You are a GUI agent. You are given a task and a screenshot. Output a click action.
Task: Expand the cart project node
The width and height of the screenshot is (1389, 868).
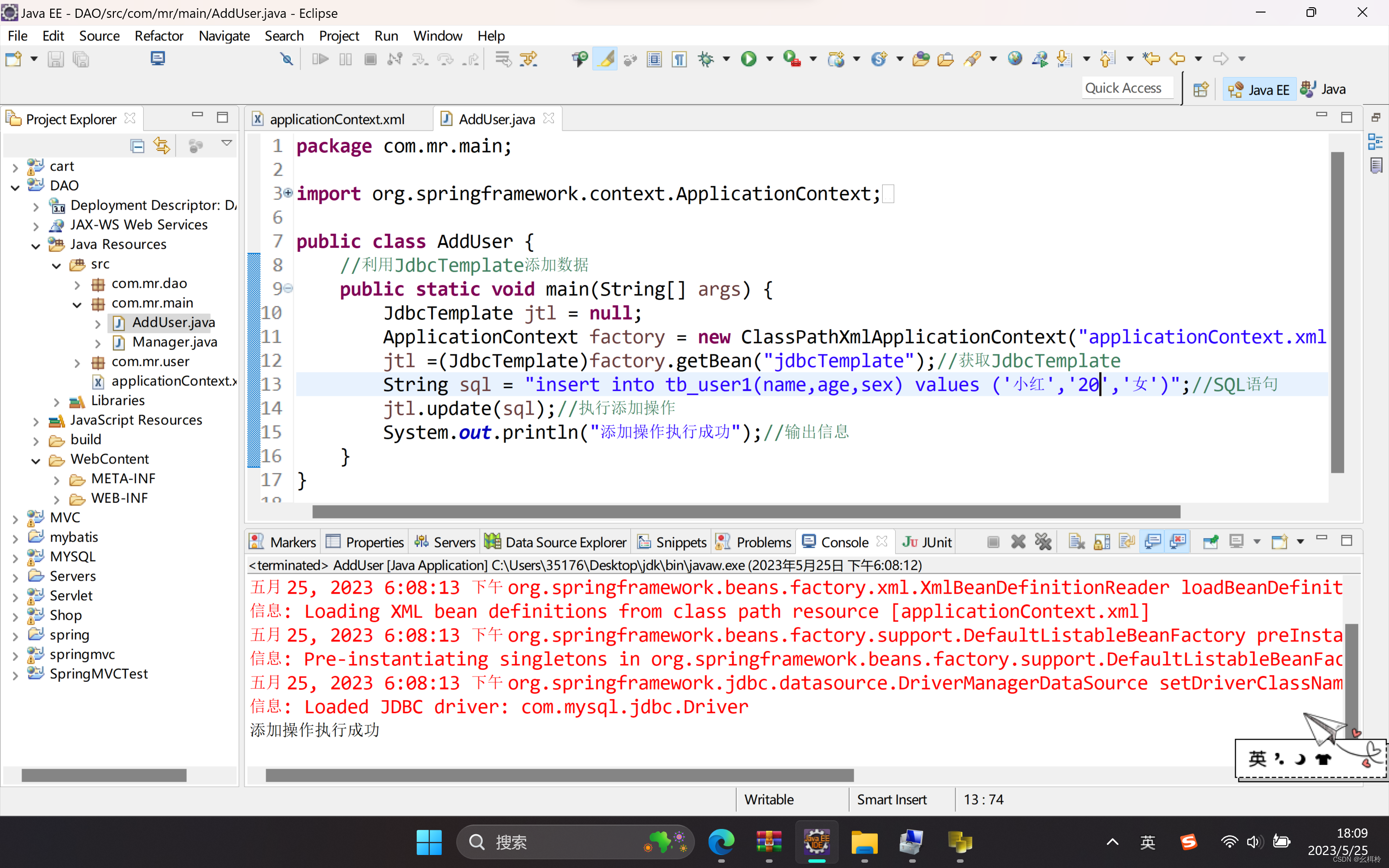15,167
